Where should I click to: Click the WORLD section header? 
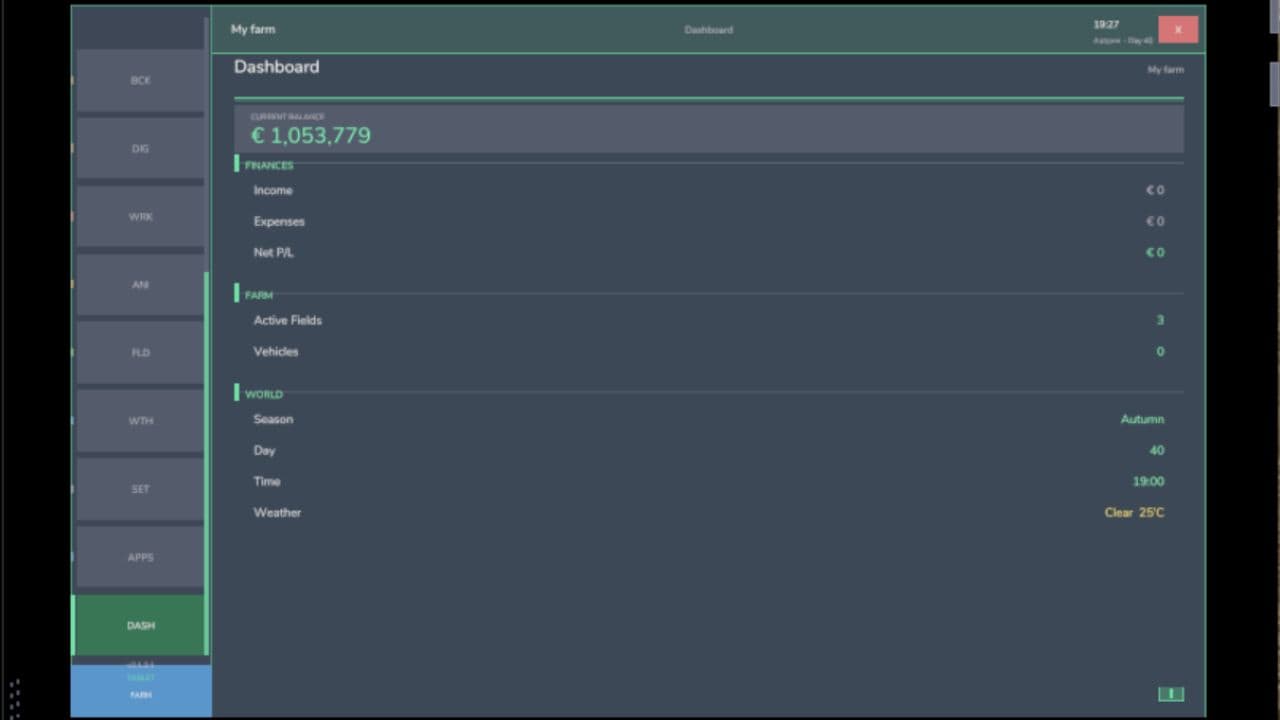pyautogui.click(x=264, y=394)
